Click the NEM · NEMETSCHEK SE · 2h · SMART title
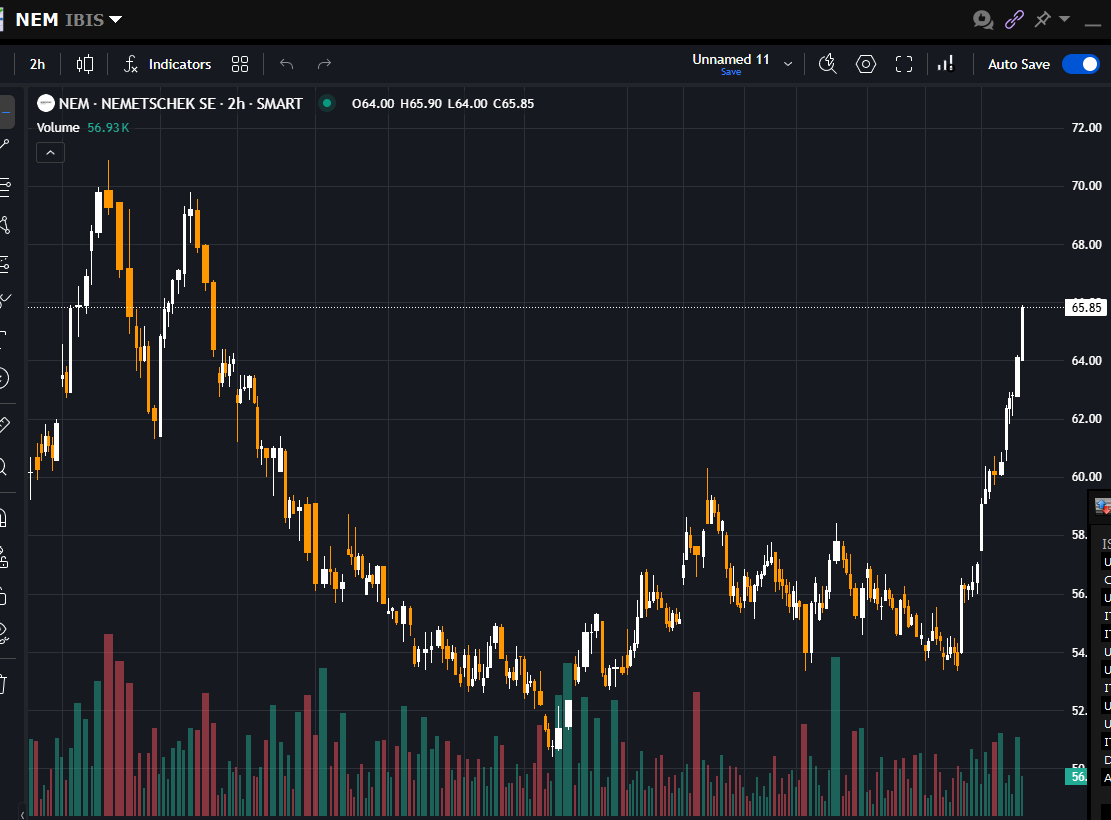 point(181,103)
